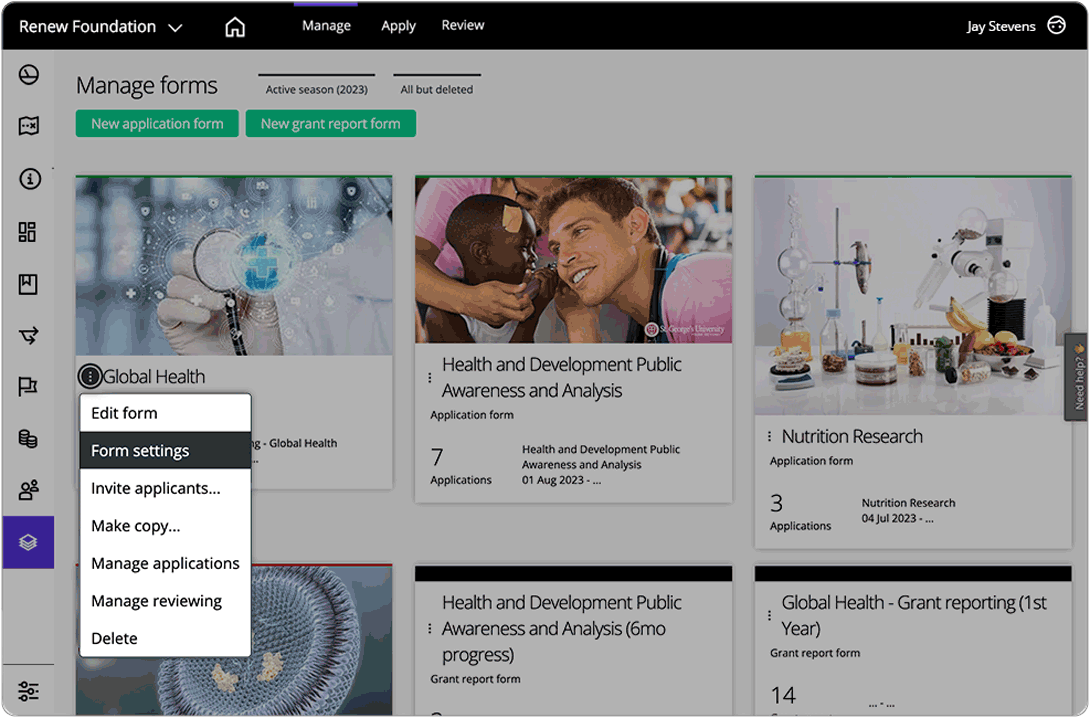Open the Global Health card image
Screen dimensions: 1090x718
pos(234,266)
